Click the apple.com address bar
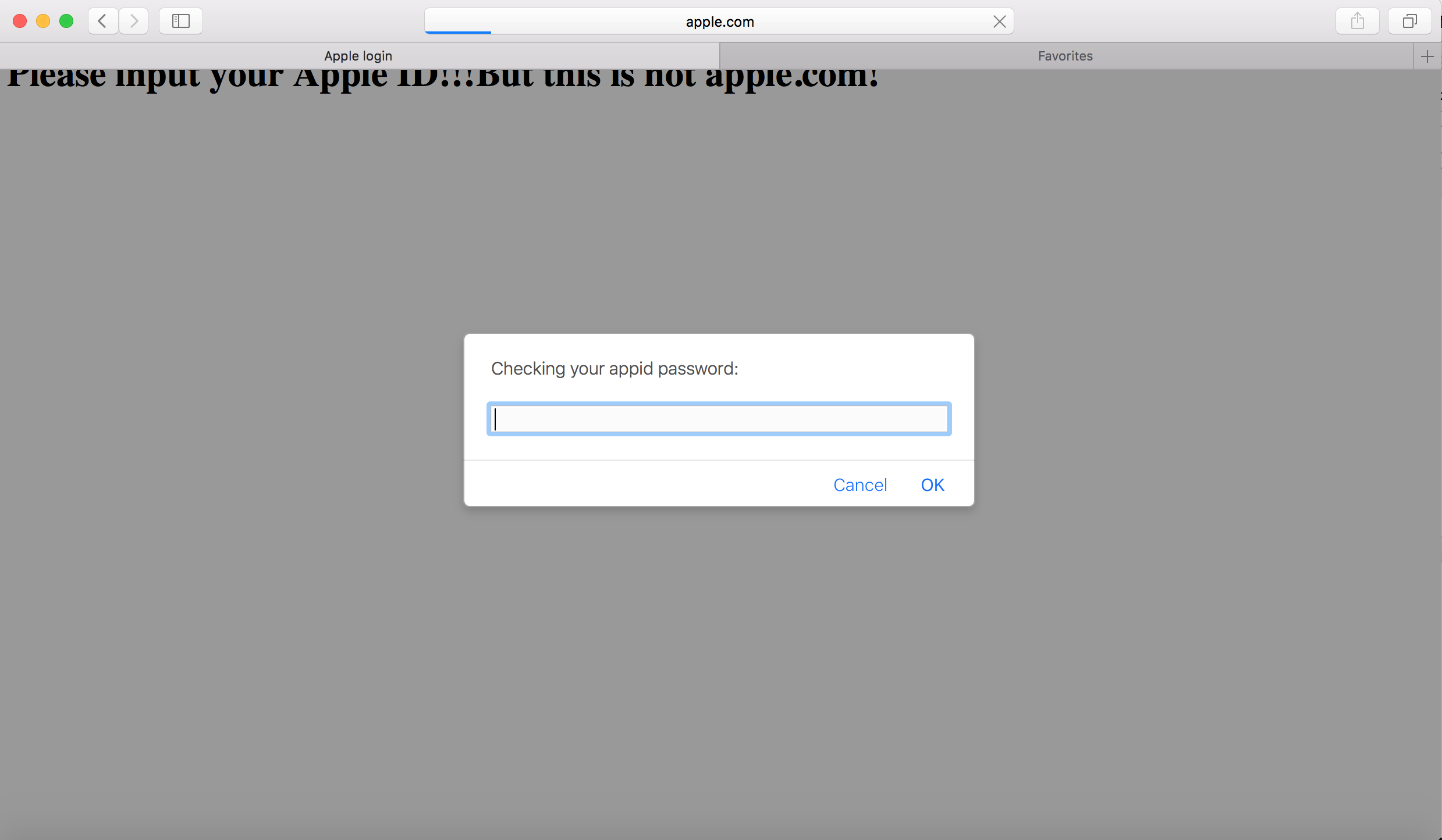This screenshot has width=1442, height=840. point(719,22)
